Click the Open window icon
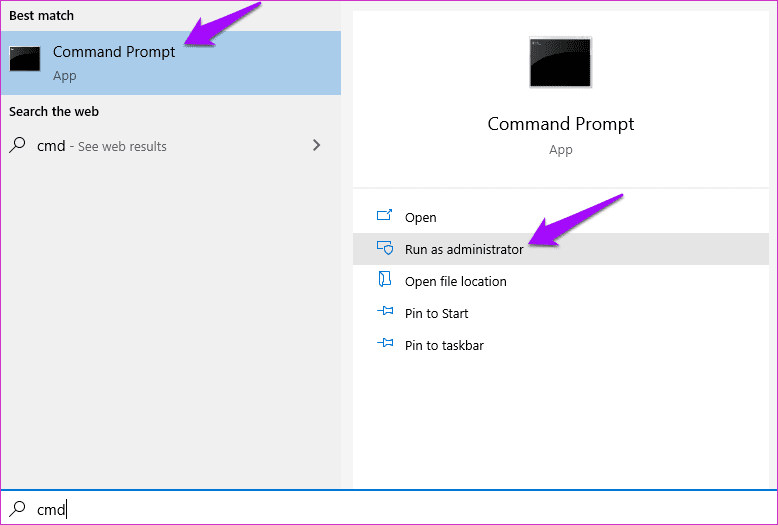Viewport: 778px width, 525px height. coord(385,215)
